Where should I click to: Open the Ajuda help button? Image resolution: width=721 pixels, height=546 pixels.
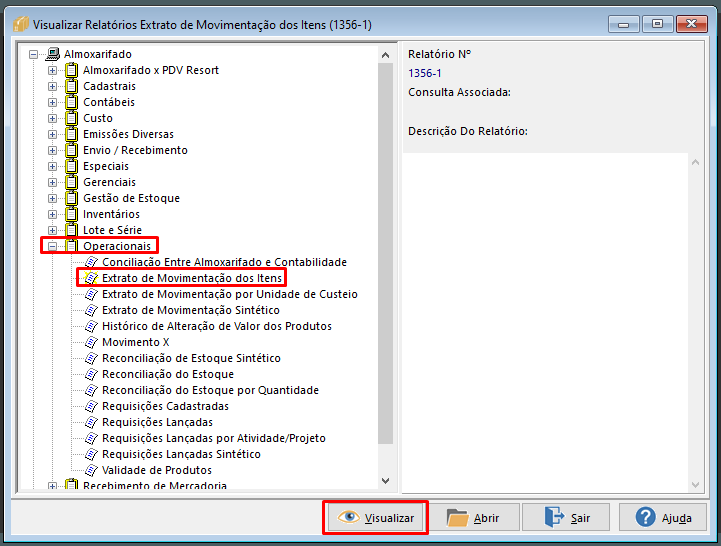tap(663, 517)
